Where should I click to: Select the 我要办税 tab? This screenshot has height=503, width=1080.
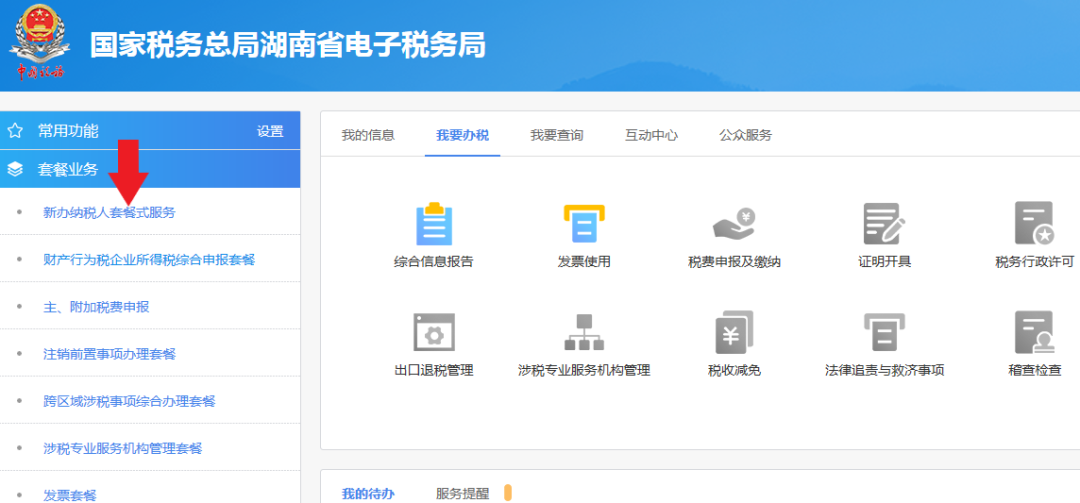pos(462,135)
